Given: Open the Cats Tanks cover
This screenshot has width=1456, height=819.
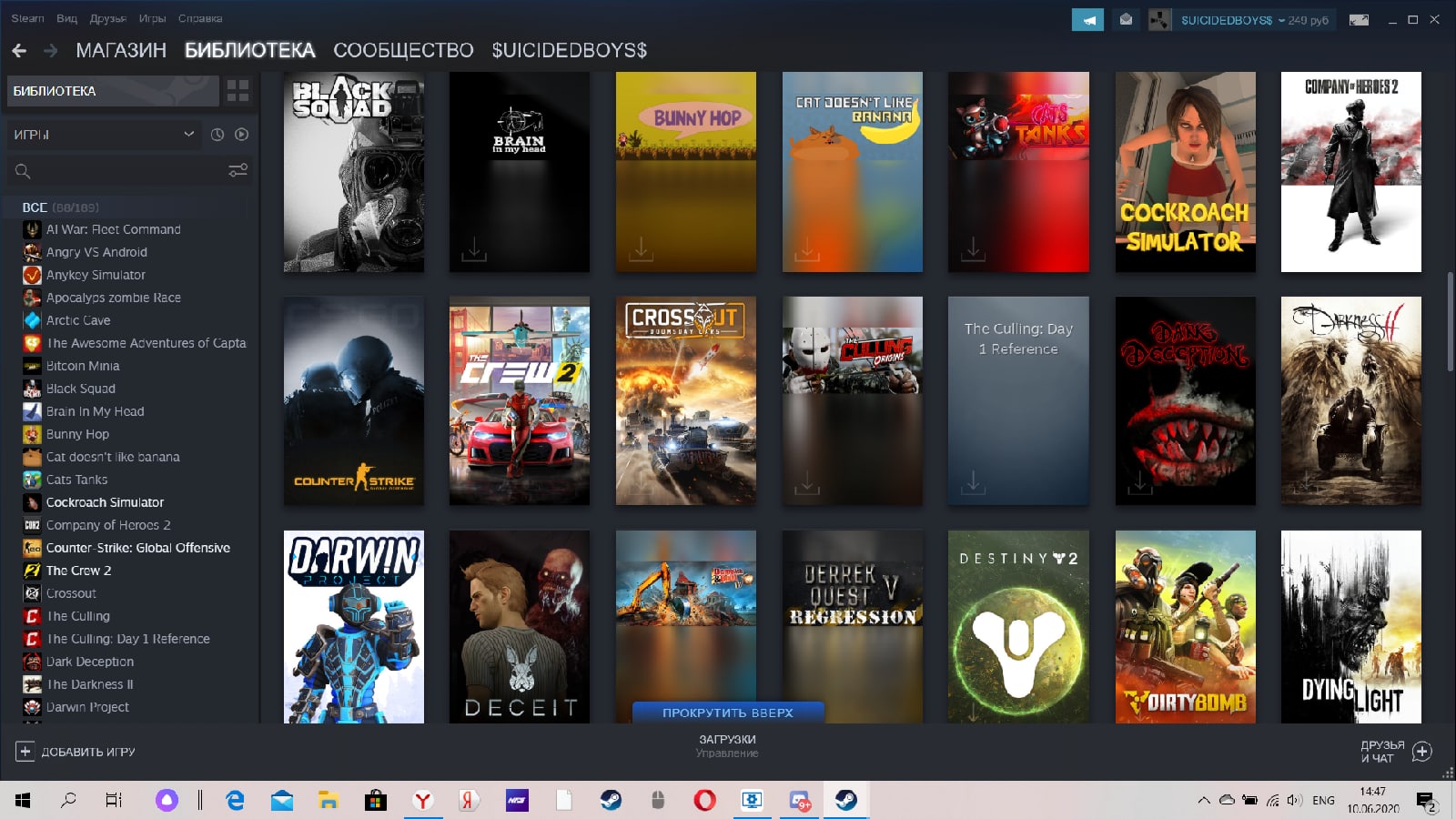Looking at the screenshot, I should pos(1018,172).
